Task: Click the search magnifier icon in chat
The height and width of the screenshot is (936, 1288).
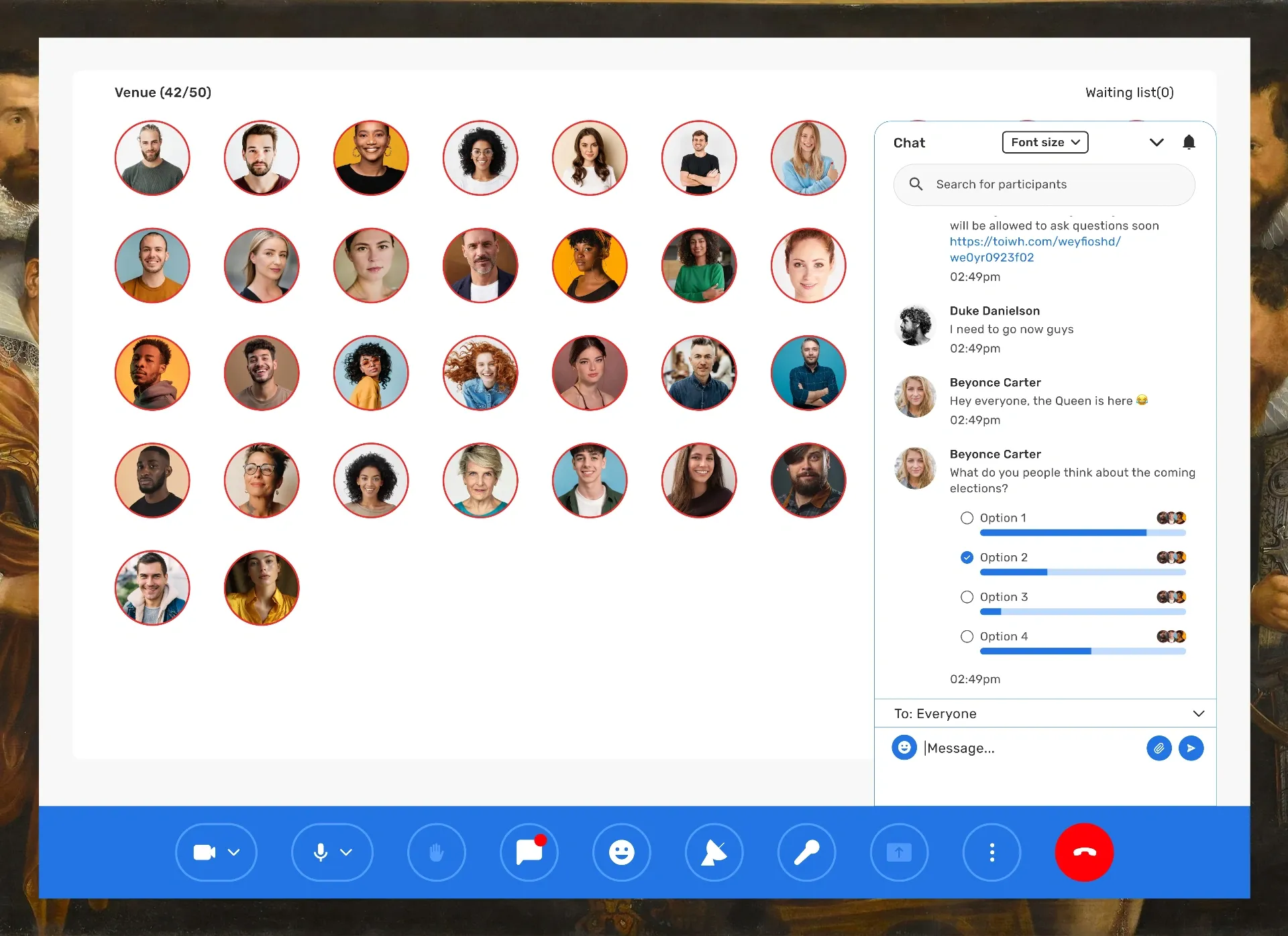Action: pos(916,184)
